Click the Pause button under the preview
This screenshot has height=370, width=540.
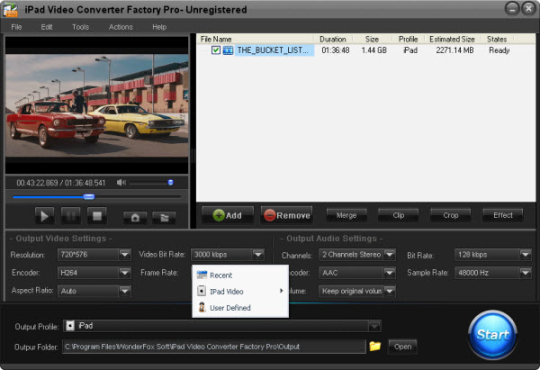click(x=71, y=216)
